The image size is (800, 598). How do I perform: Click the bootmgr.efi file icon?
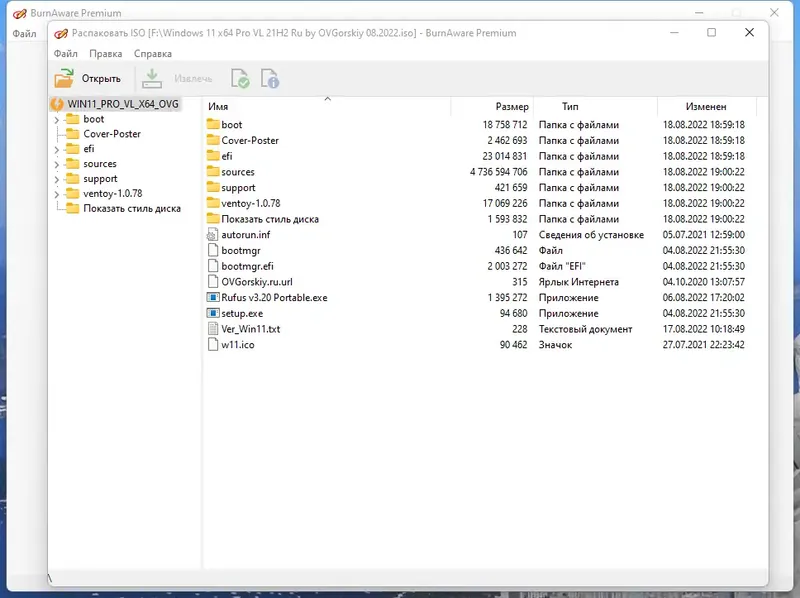click(x=213, y=266)
